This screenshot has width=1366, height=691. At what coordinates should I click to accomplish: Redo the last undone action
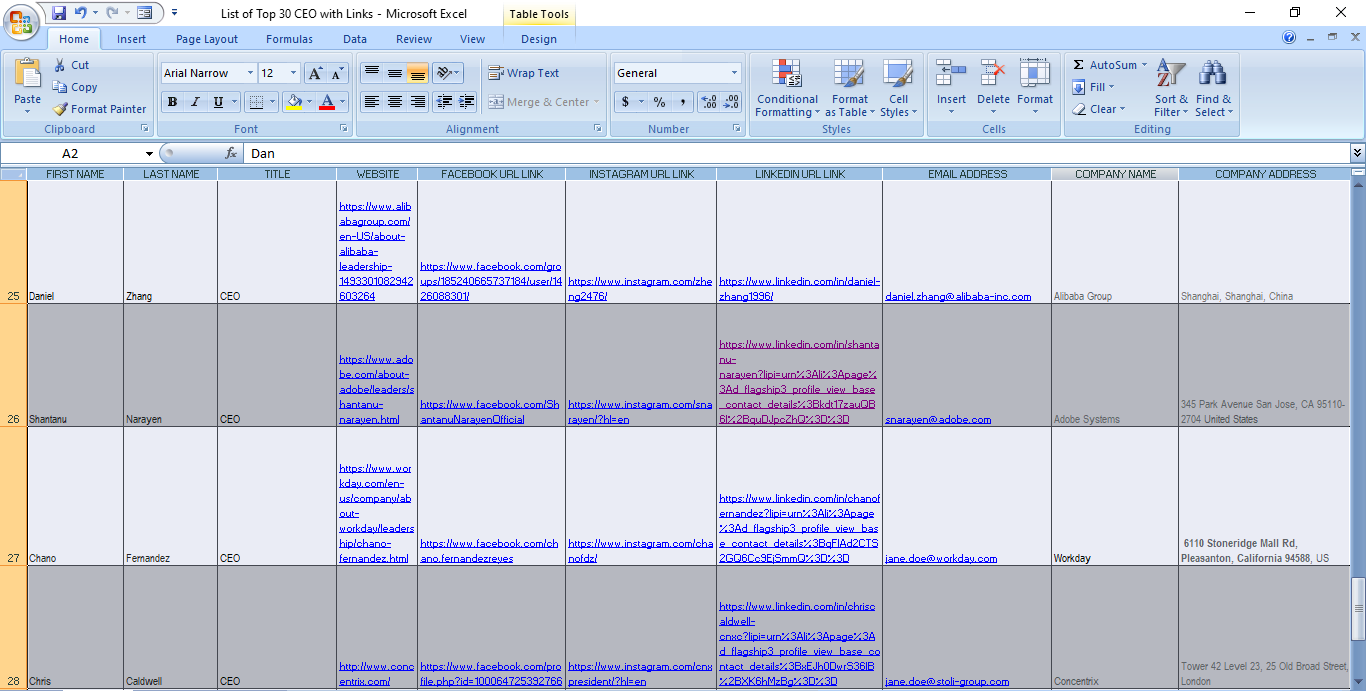tap(112, 13)
